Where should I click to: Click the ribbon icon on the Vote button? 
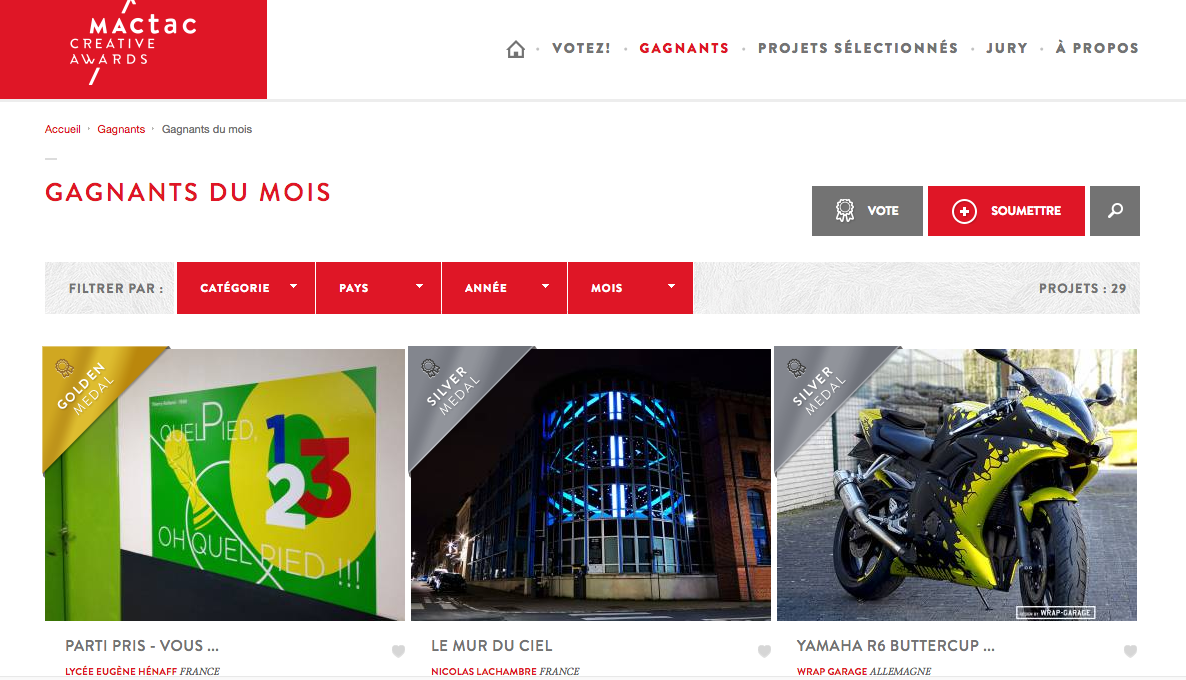pos(845,210)
